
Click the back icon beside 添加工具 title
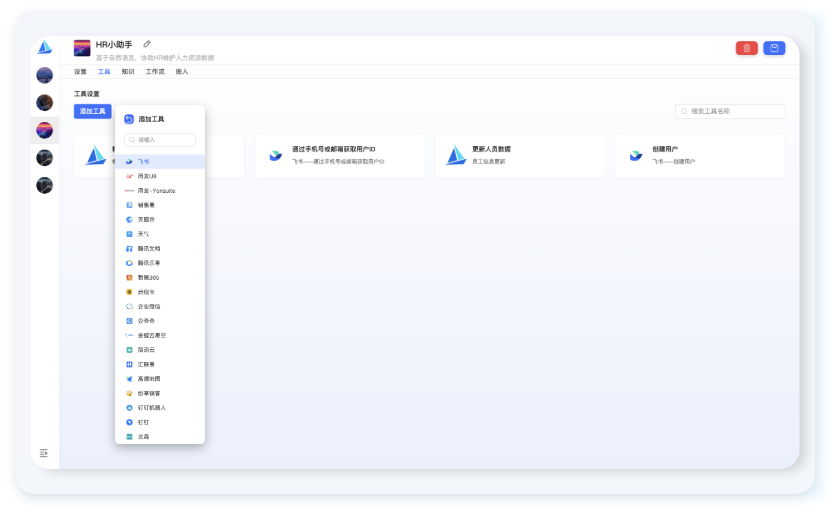(x=129, y=119)
